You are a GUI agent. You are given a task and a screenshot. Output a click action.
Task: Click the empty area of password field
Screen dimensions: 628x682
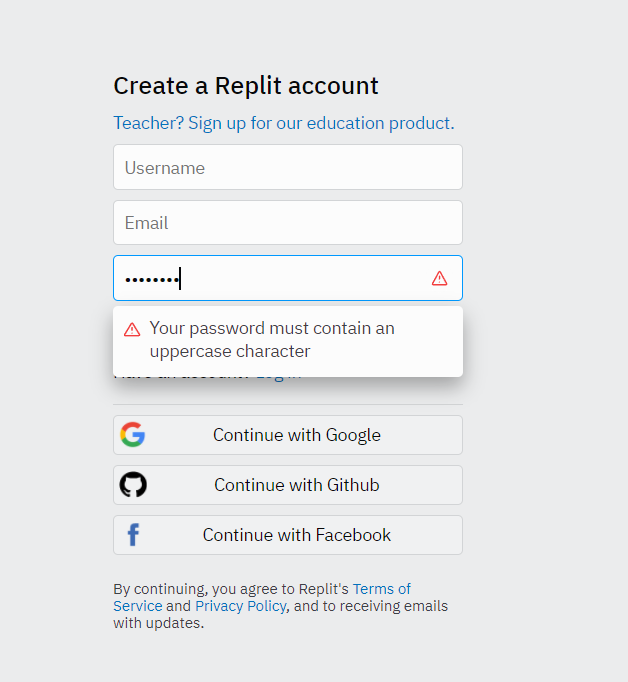tap(300, 278)
